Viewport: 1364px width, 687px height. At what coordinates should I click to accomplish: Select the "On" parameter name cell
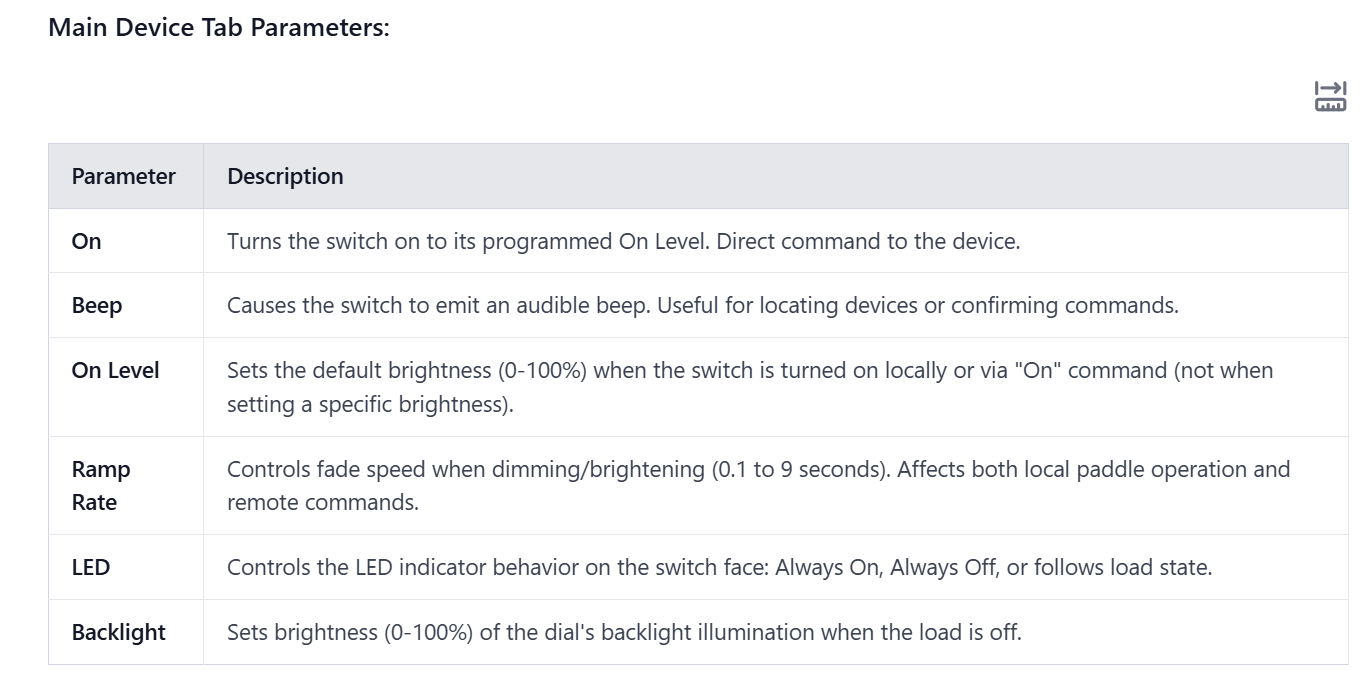[87, 241]
